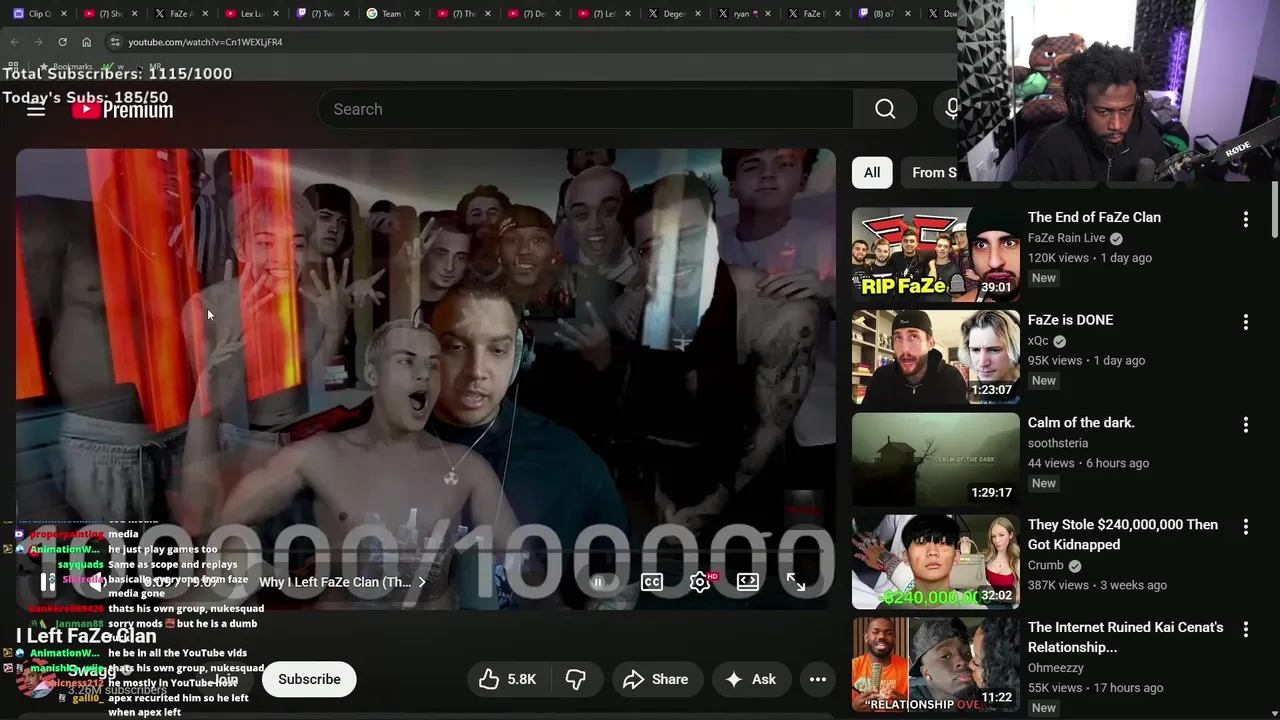Screen dimensions: 1280x720
Task: Open The Internet Ruined Kai Cenat's Relationship title
Action: point(1125,637)
